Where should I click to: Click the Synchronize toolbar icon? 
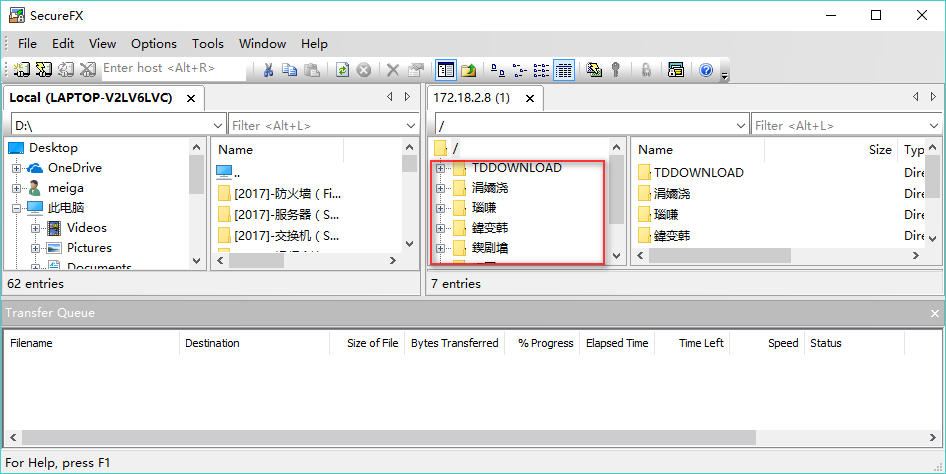coord(594,70)
